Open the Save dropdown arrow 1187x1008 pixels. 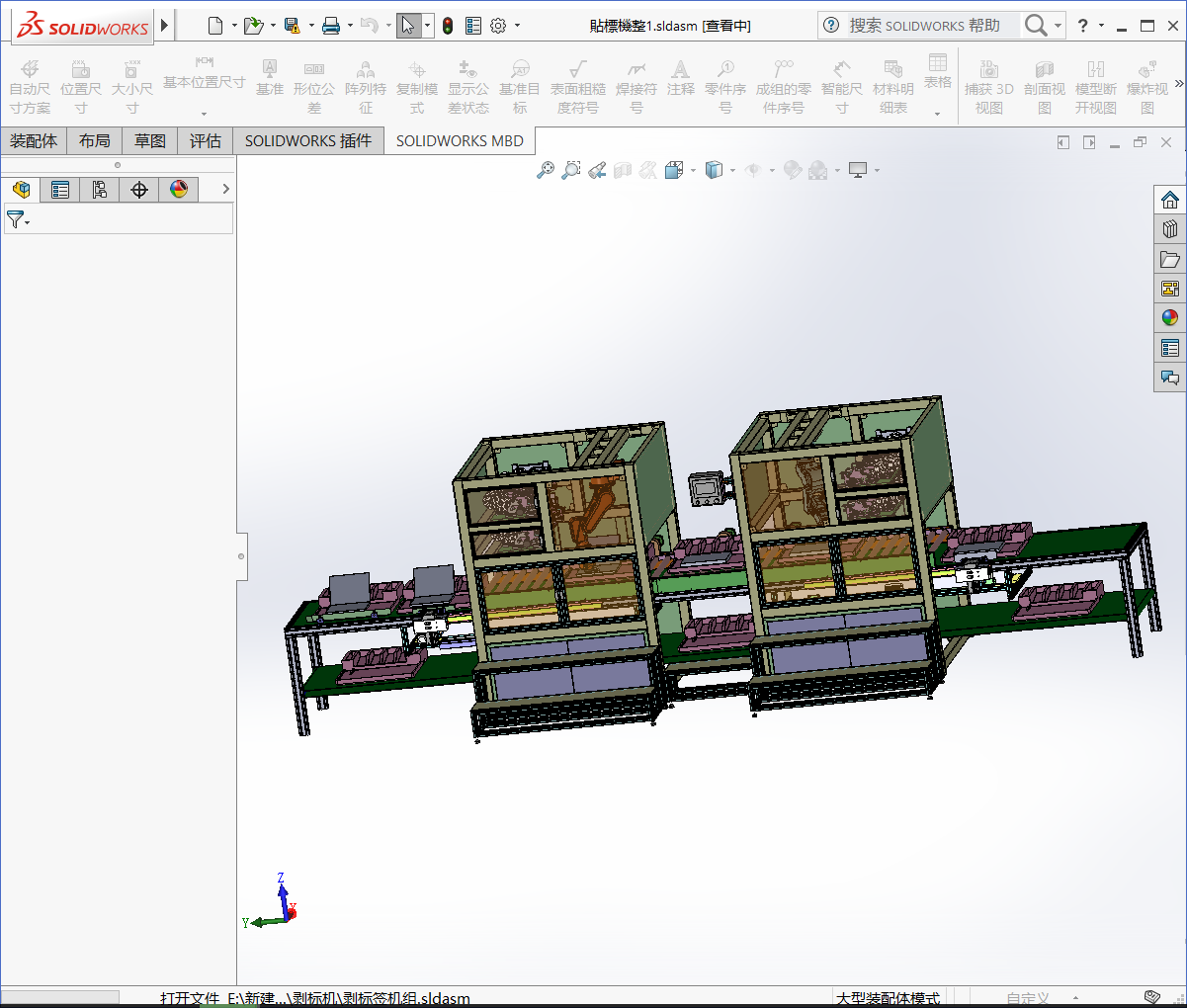pos(311,26)
